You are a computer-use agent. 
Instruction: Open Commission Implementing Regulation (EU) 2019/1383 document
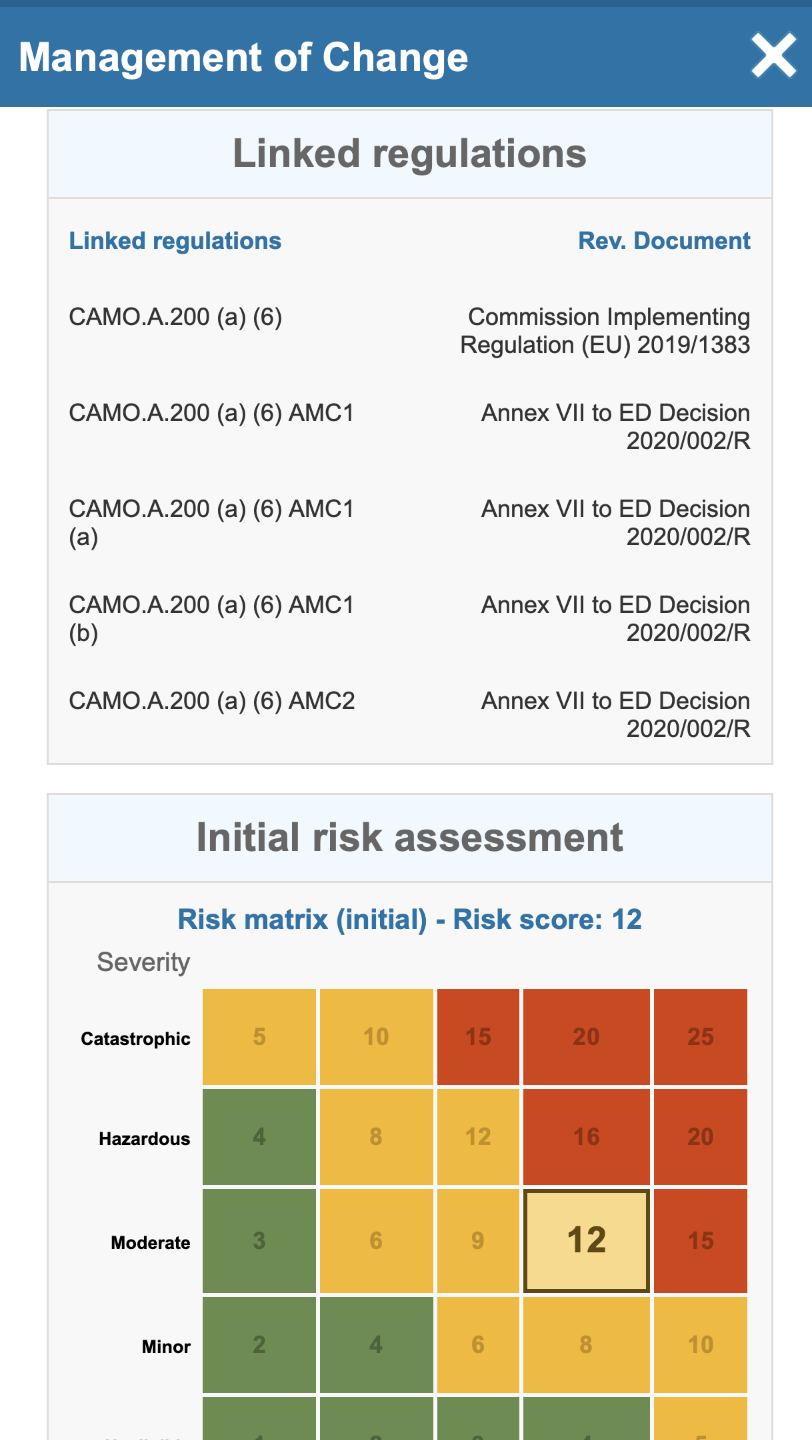point(605,331)
